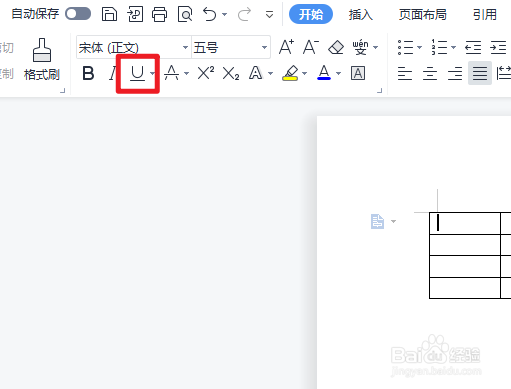Open the 宋体 (正文) font name dropdown
This screenshot has height=389, width=511.
pos(185,47)
